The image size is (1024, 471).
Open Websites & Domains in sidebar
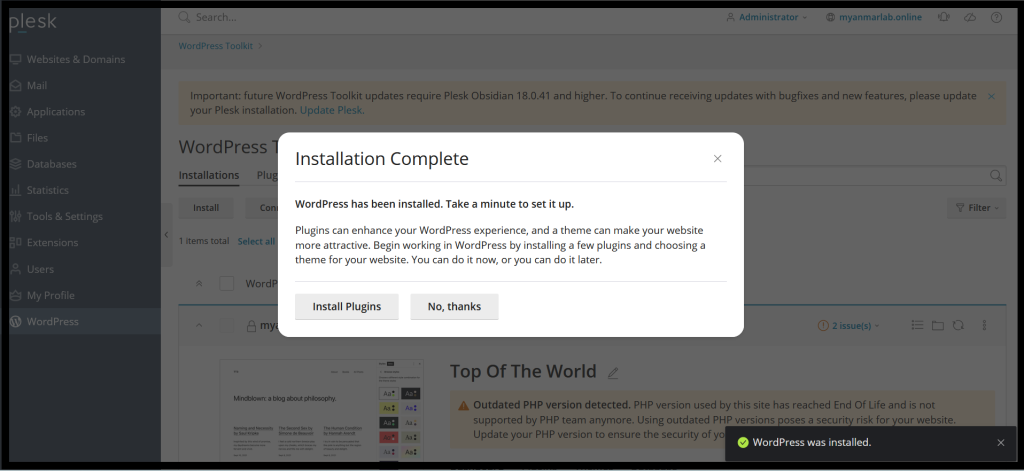[x=75, y=59]
